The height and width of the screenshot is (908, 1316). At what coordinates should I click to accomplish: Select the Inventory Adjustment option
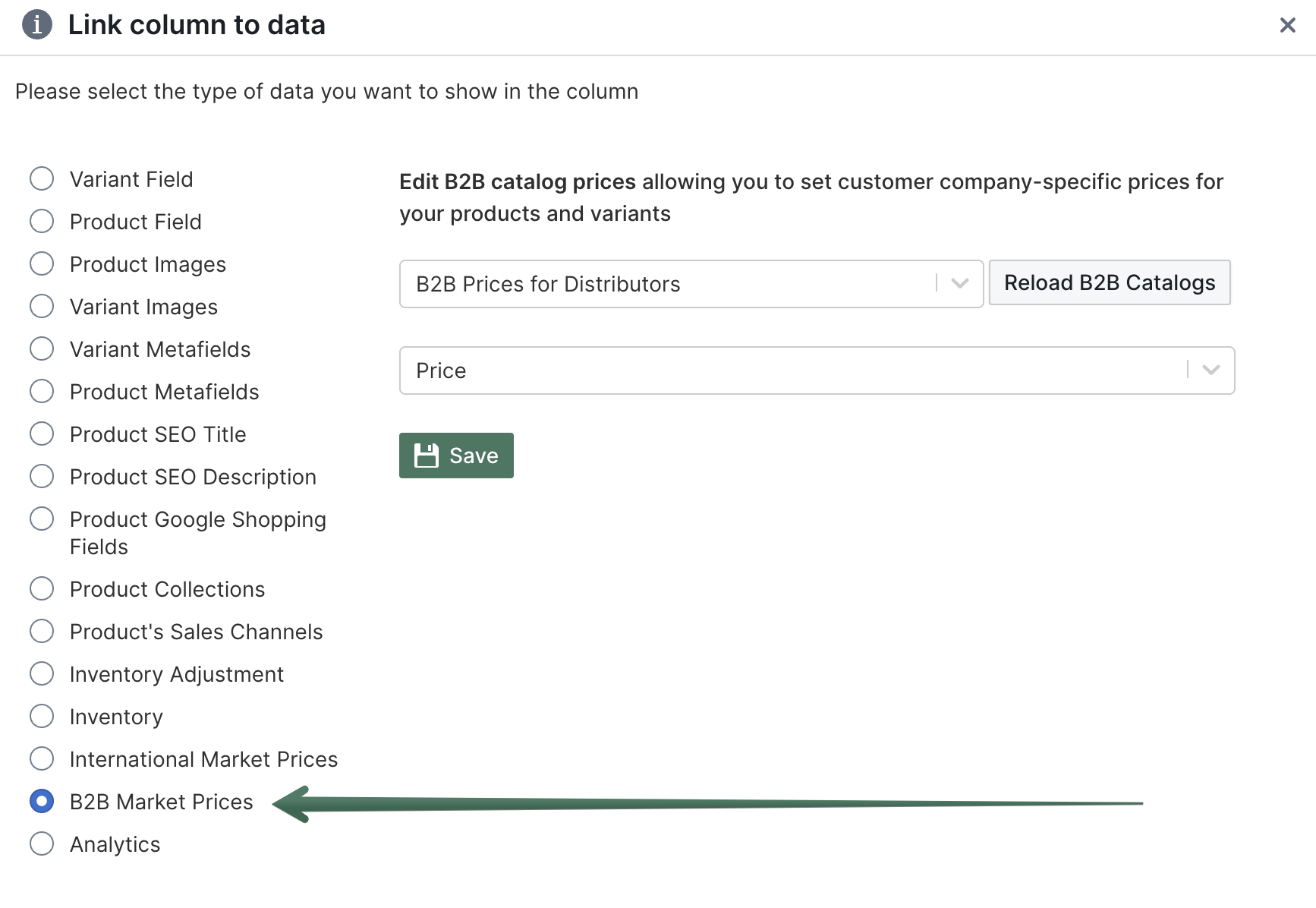(42, 673)
